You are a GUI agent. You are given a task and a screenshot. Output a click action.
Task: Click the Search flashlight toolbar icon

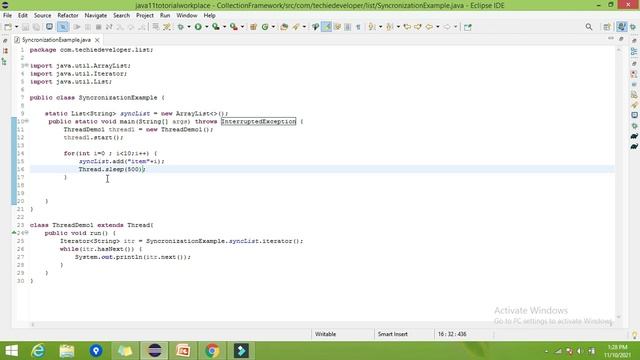[x=296, y=27]
